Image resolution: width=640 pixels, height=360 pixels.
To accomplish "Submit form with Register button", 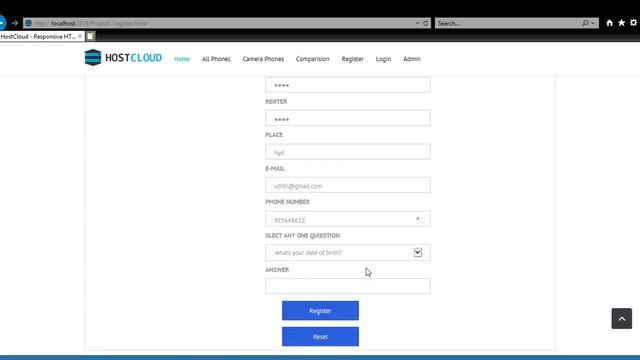I will pyautogui.click(x=320, y=311).
